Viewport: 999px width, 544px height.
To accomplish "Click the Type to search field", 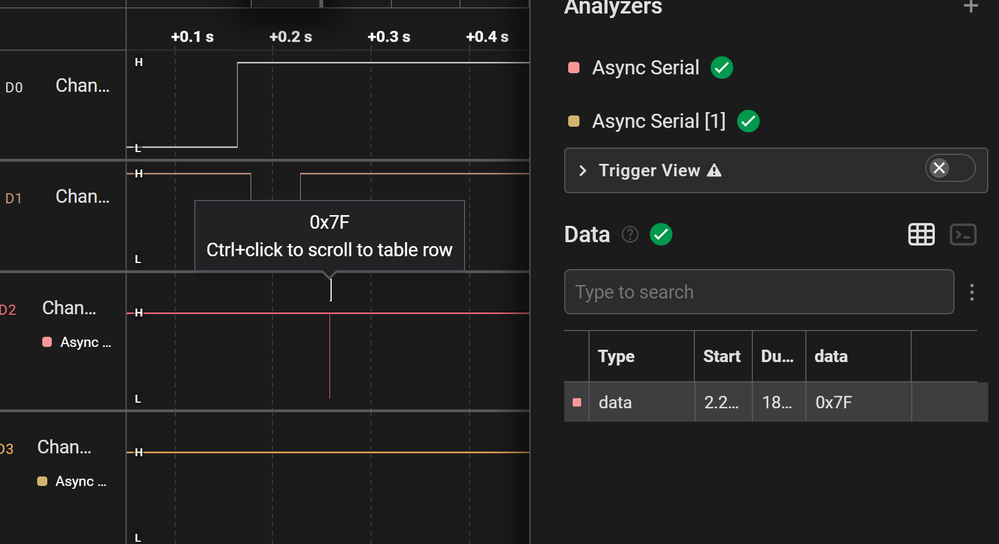I will (758, 292).
